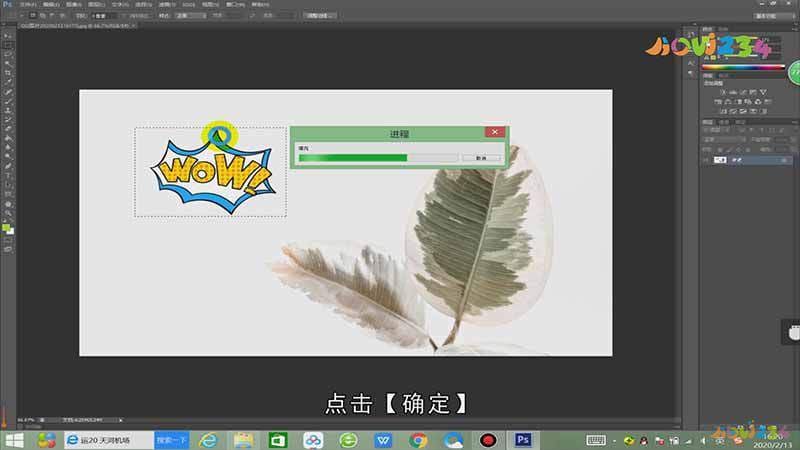
Task: Add a Curves adjustment
Action: point(743,92)
